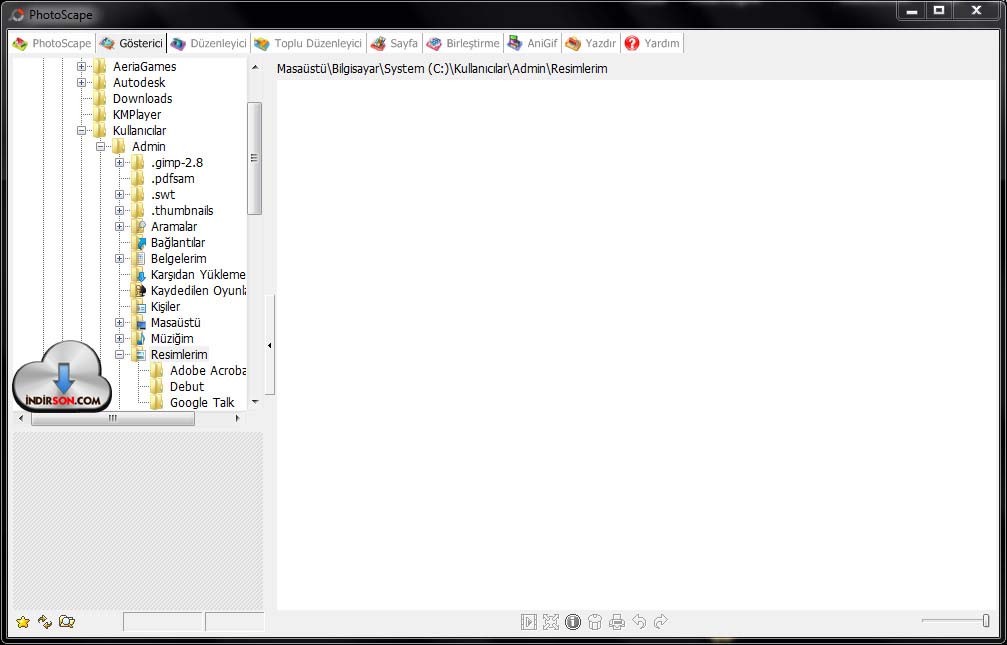Click the Aramalar search folder icon
Image resolution: width=1007 pixels, height=645 pixels.
(x=139, y=227)
